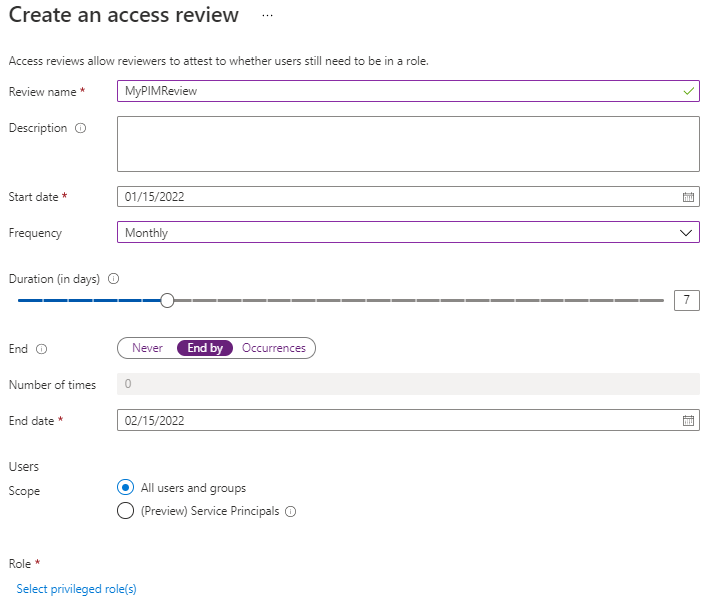The width and height of the screenshot is (712, 611).
Task: Expand the Frequency dropdown
Action: click(x=400, y=233)
